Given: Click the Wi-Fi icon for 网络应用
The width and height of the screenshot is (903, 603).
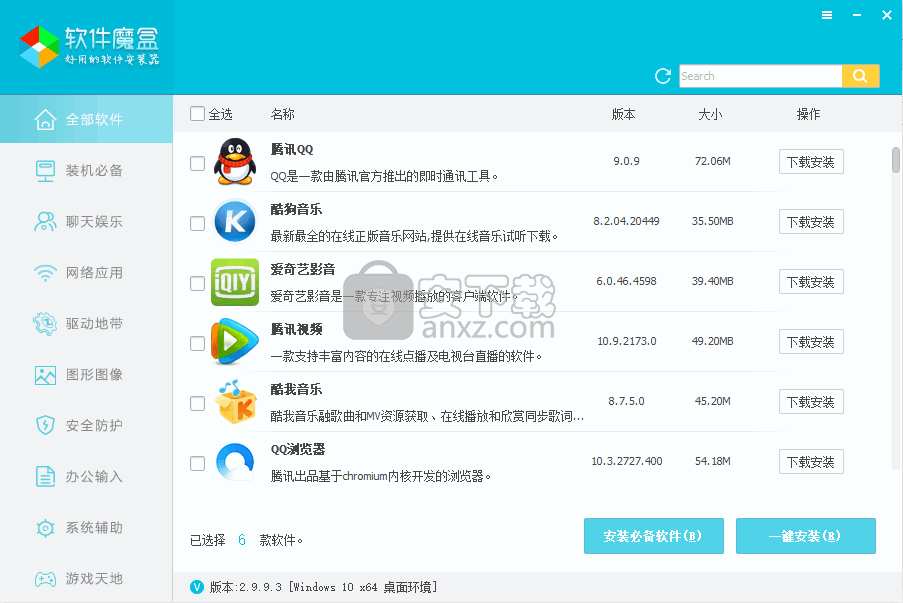Looking at the screenshot, I should click(45, 273).
